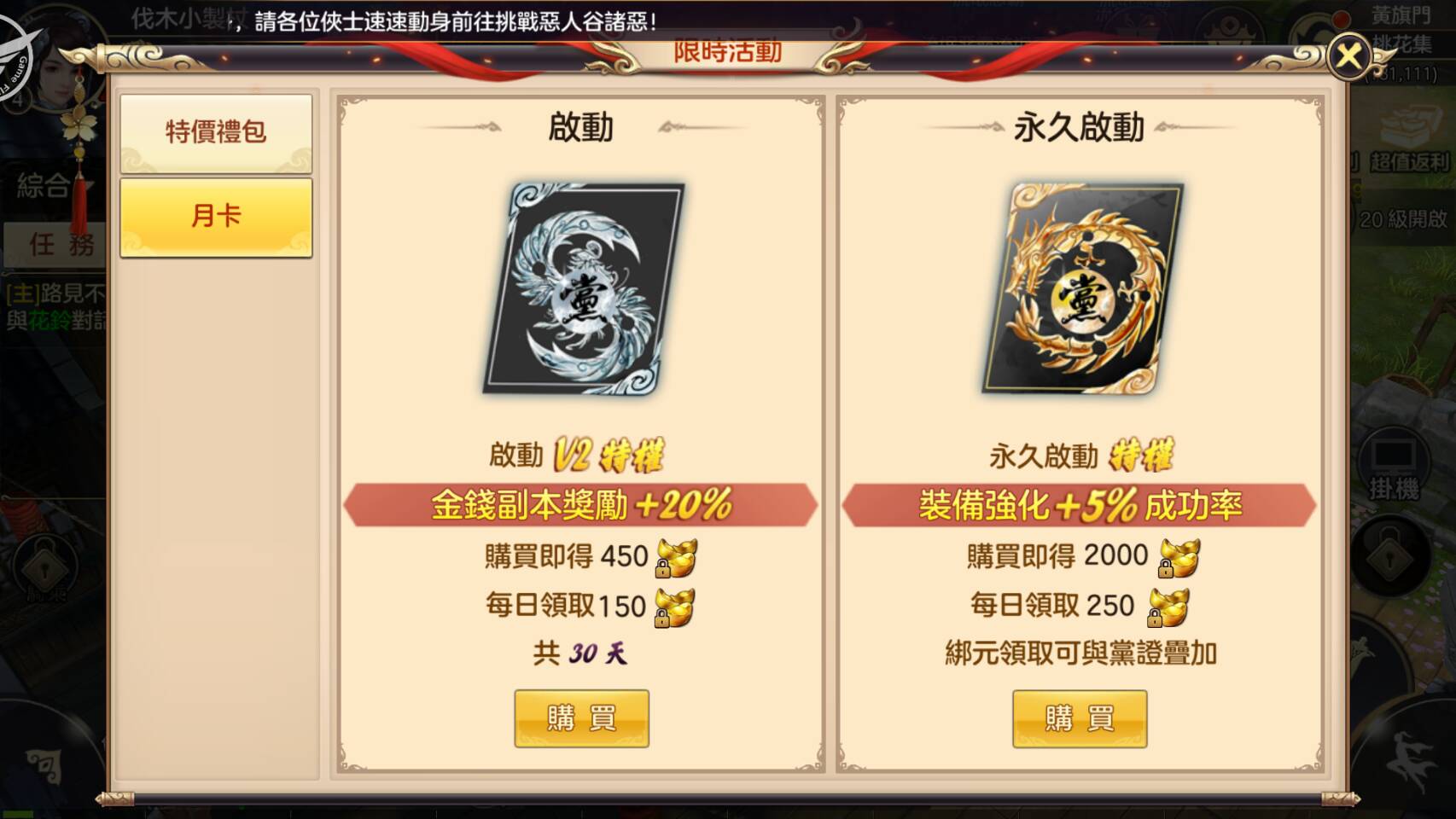Viewport: 1456px width, 819px height.
Task: Open the 任務 quest tab behind popup
Action: click(x=56, y=246)
